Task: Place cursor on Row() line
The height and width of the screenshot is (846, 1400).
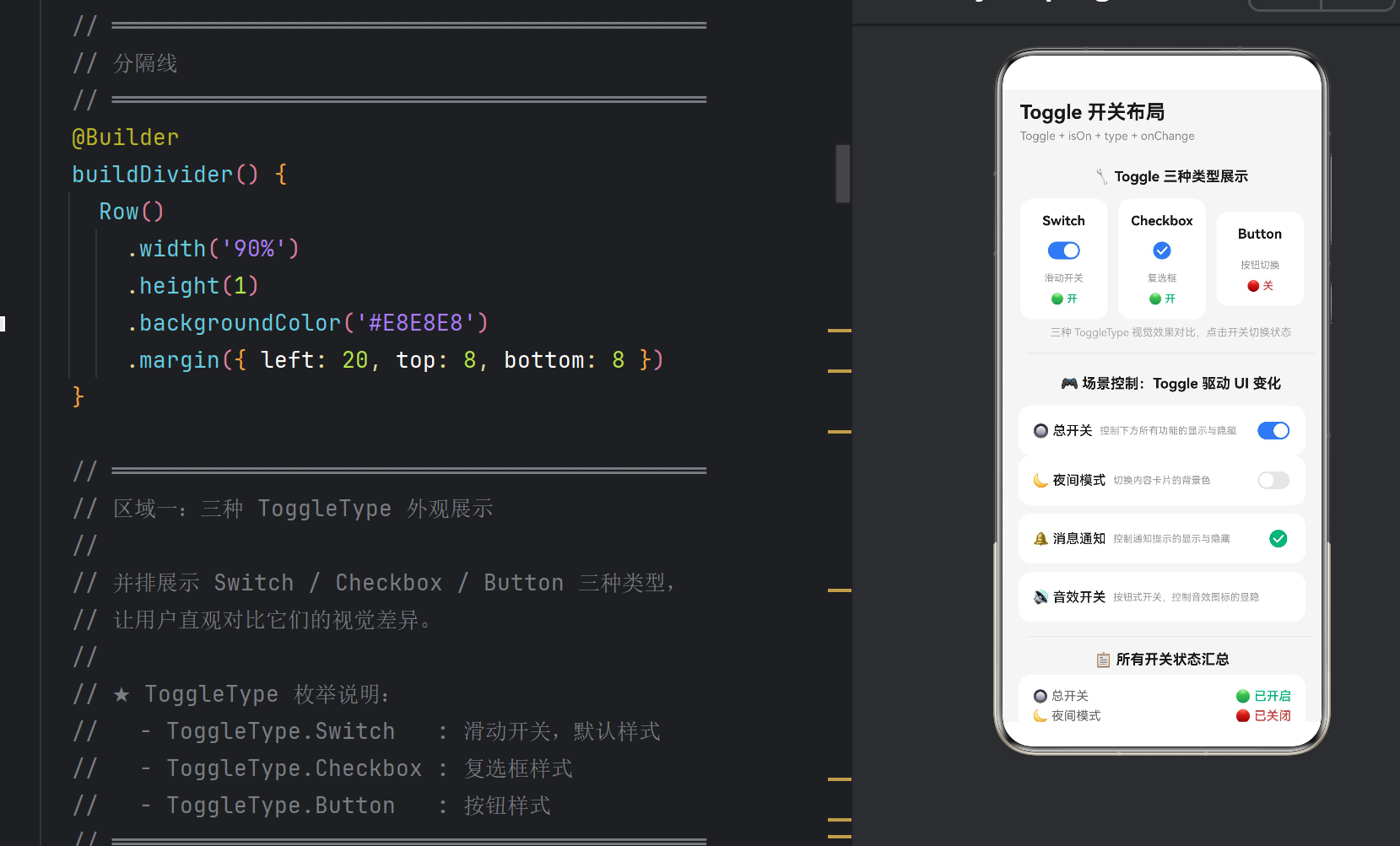Action: point(132,212)
